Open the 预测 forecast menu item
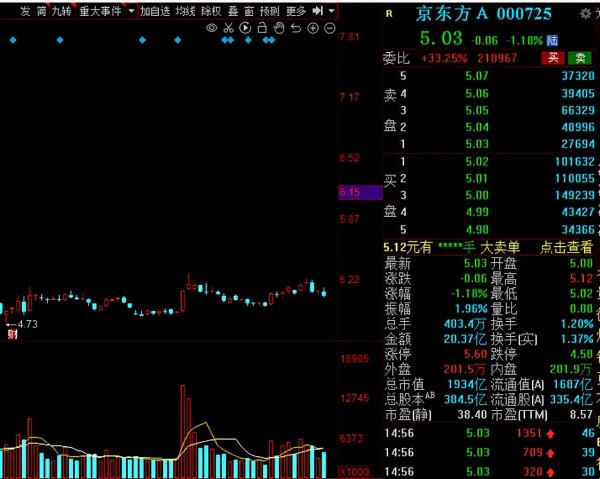 pos(269,11)
